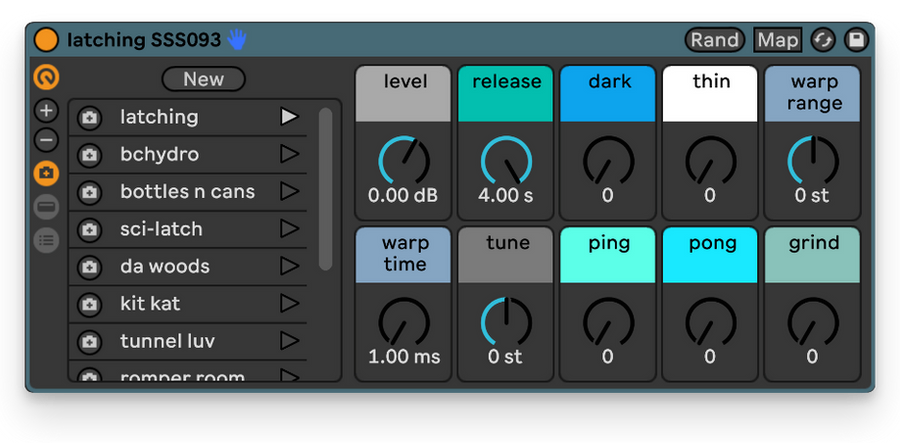This screenshot has width=900, height=443.
Task: Click the Rand button
Action: pyautogui.click(x=715, y=40)
